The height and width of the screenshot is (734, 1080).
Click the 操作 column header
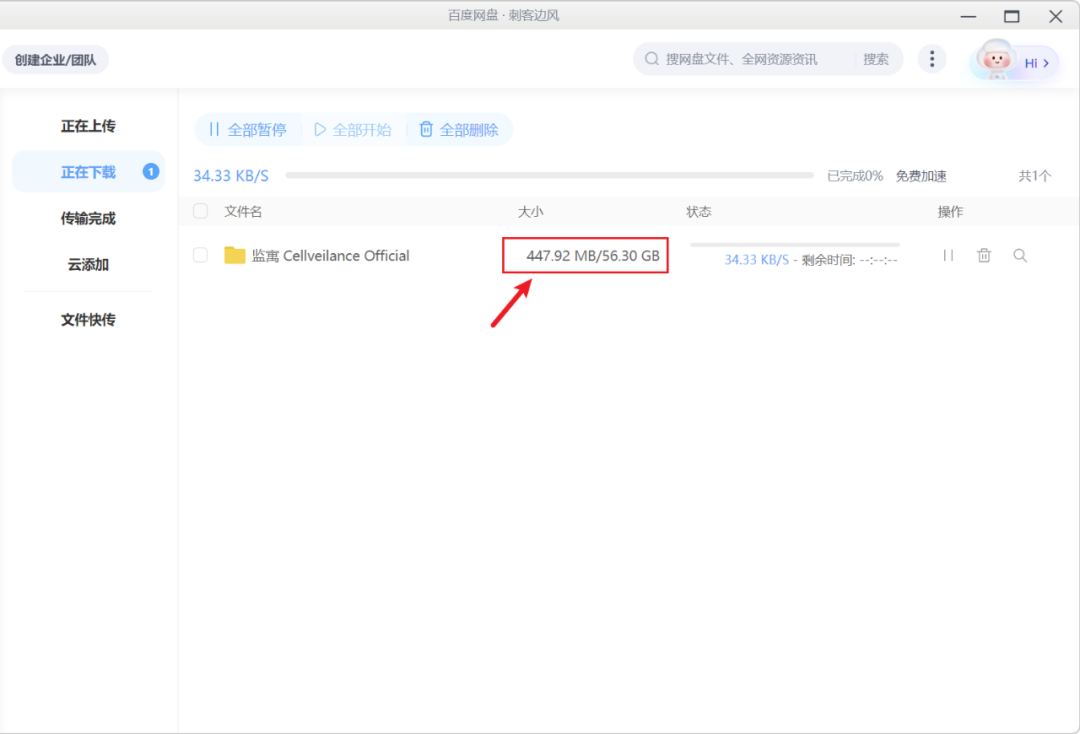[951, 211]
